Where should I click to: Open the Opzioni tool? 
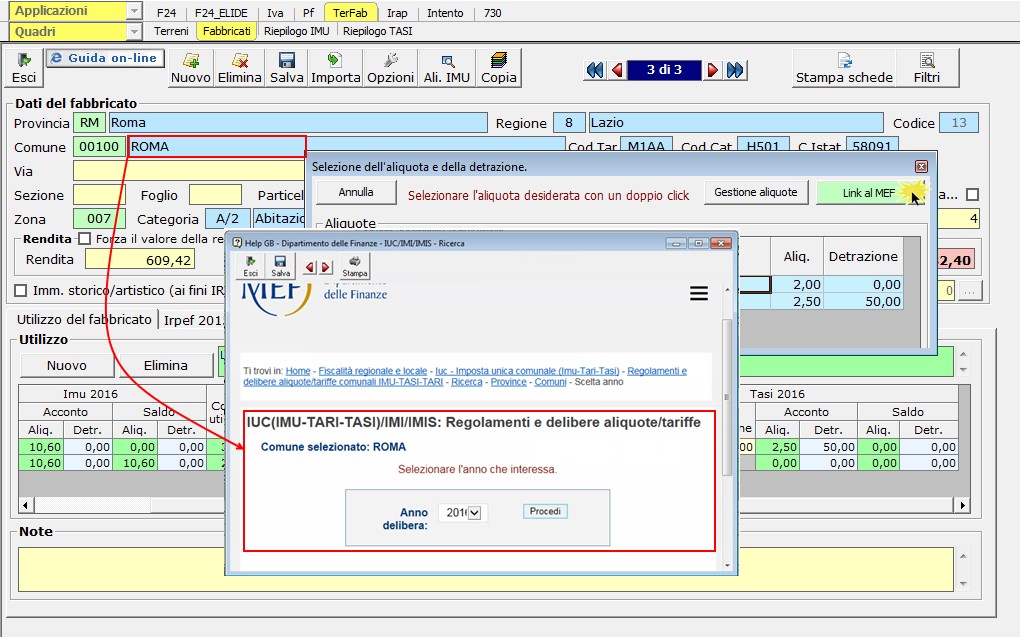pyautogui.click(x=390, y=68)
